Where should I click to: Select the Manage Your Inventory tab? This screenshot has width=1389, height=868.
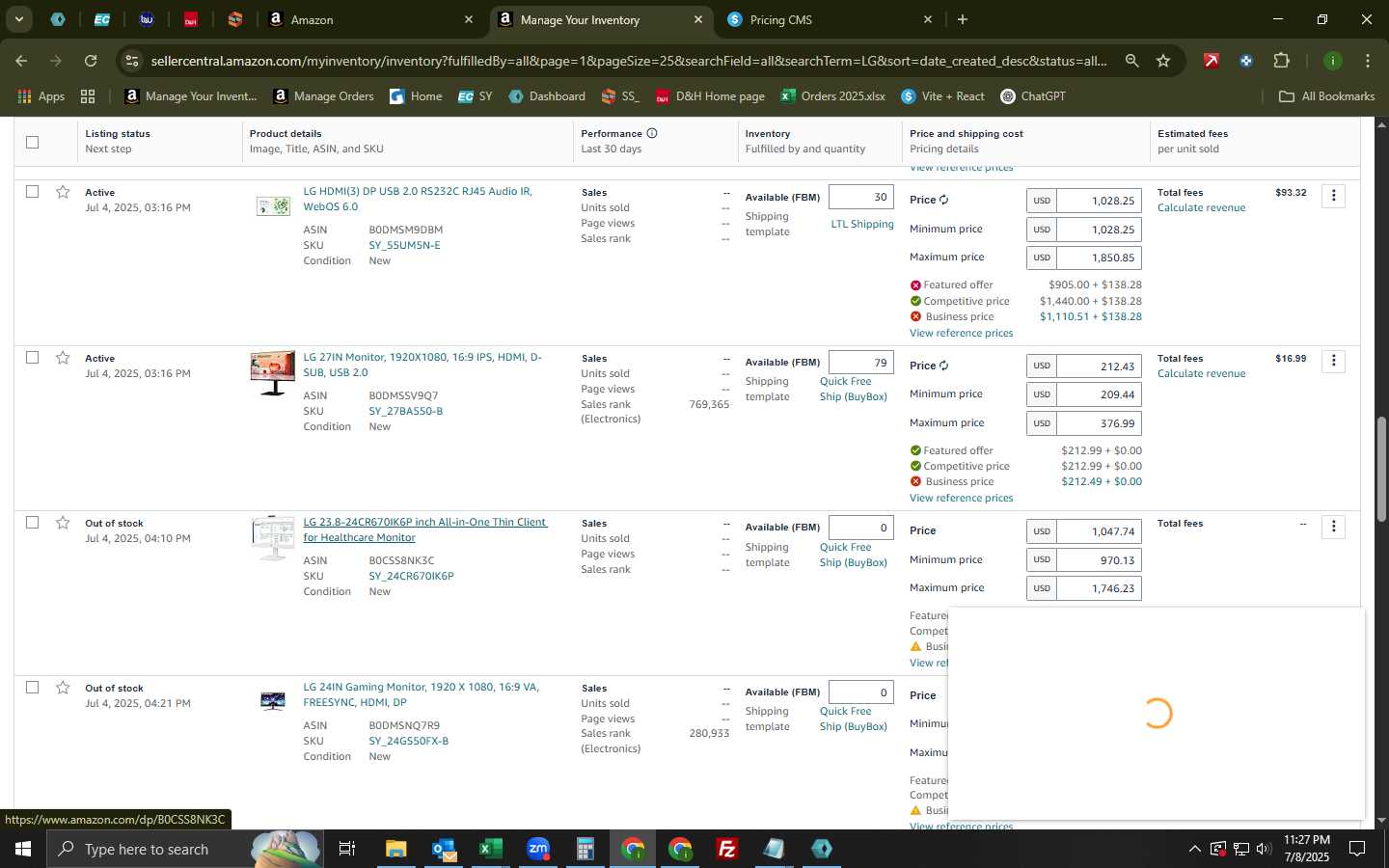tap(601, 19)
